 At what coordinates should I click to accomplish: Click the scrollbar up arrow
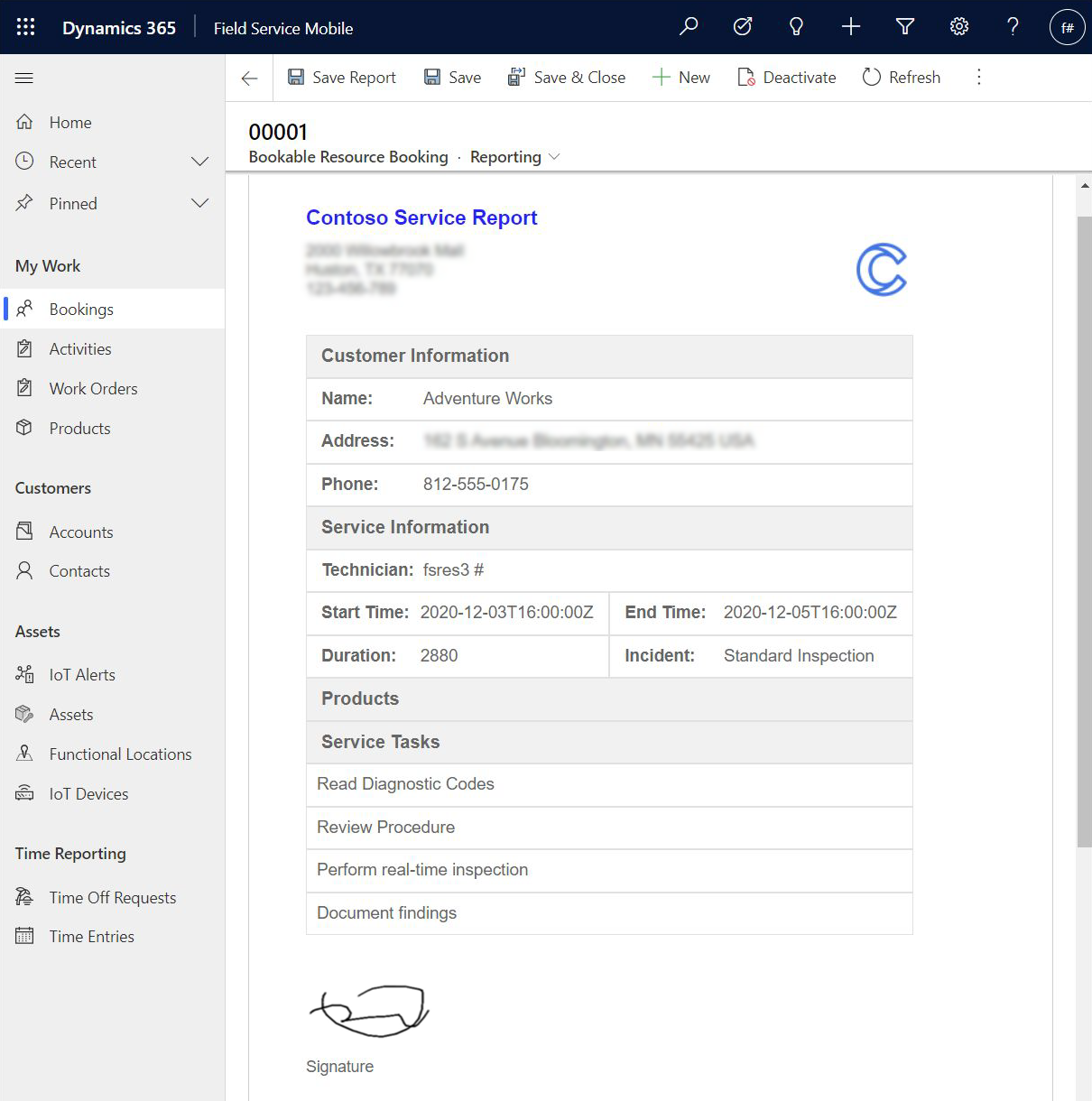[1084, 186]
